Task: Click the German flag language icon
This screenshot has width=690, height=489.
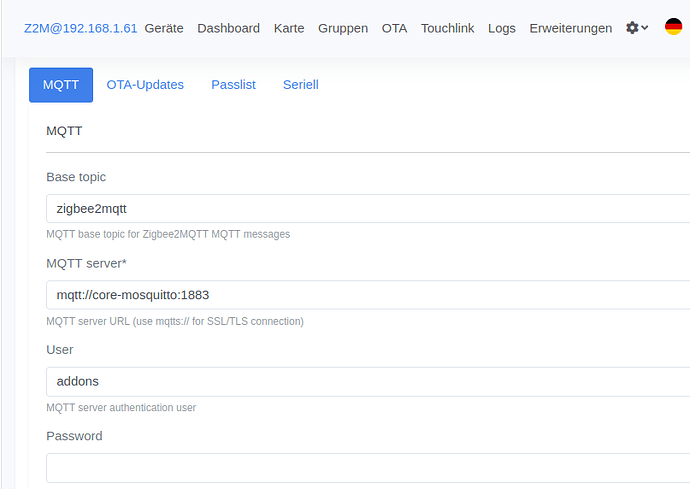Action: (x=673, y=27)
